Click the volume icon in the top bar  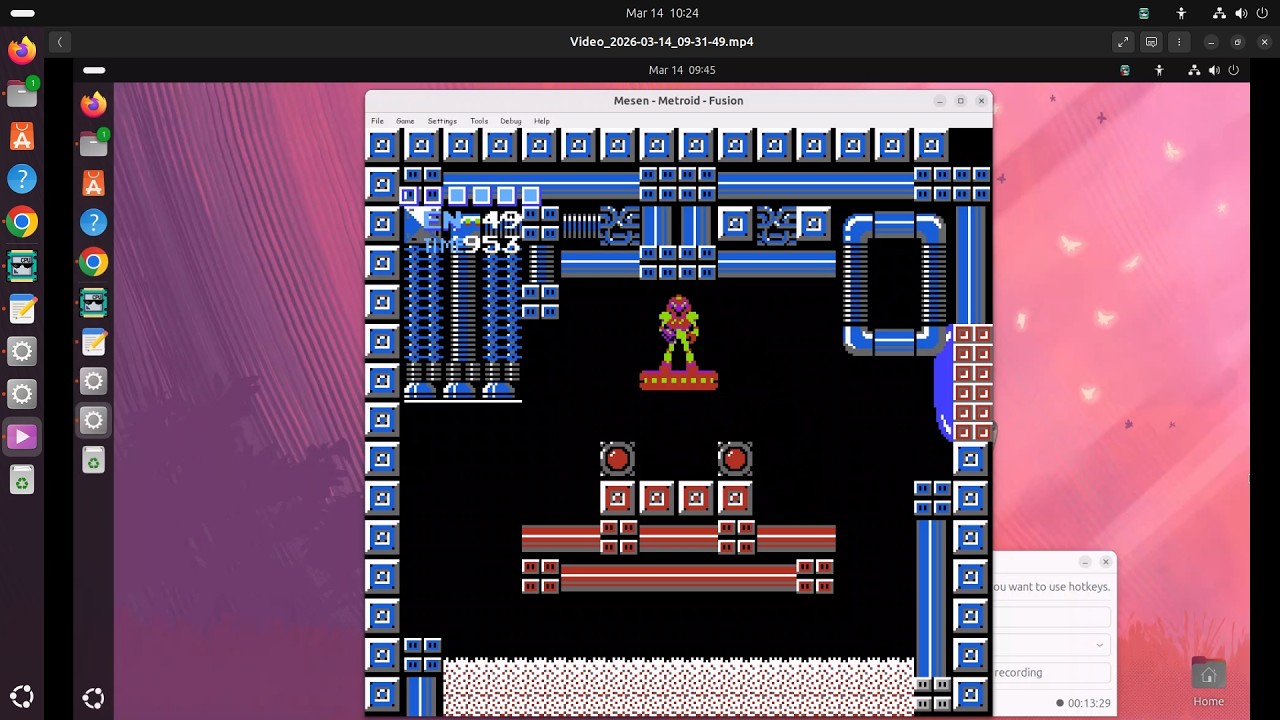(x=1241, y=13)
